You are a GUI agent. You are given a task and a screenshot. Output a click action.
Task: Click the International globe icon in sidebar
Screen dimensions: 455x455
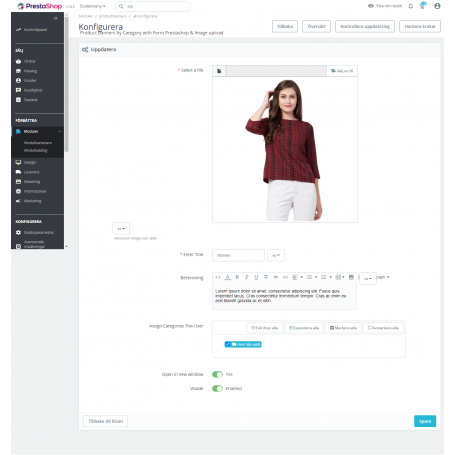[18, 191]
